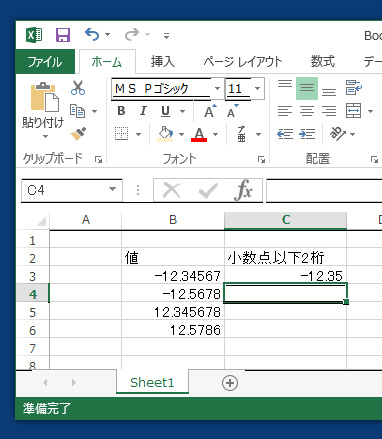
Task: Toggle underline formatting
Action: (x=166, y=111)
